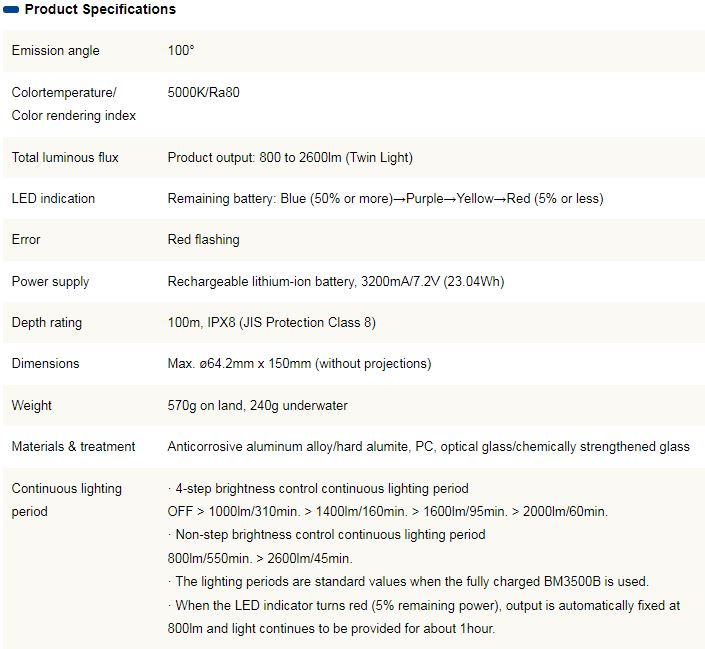This screenshot has height=649, width=705.
Task: Click the Total luminous flux label
Action: tap(67, 157)
